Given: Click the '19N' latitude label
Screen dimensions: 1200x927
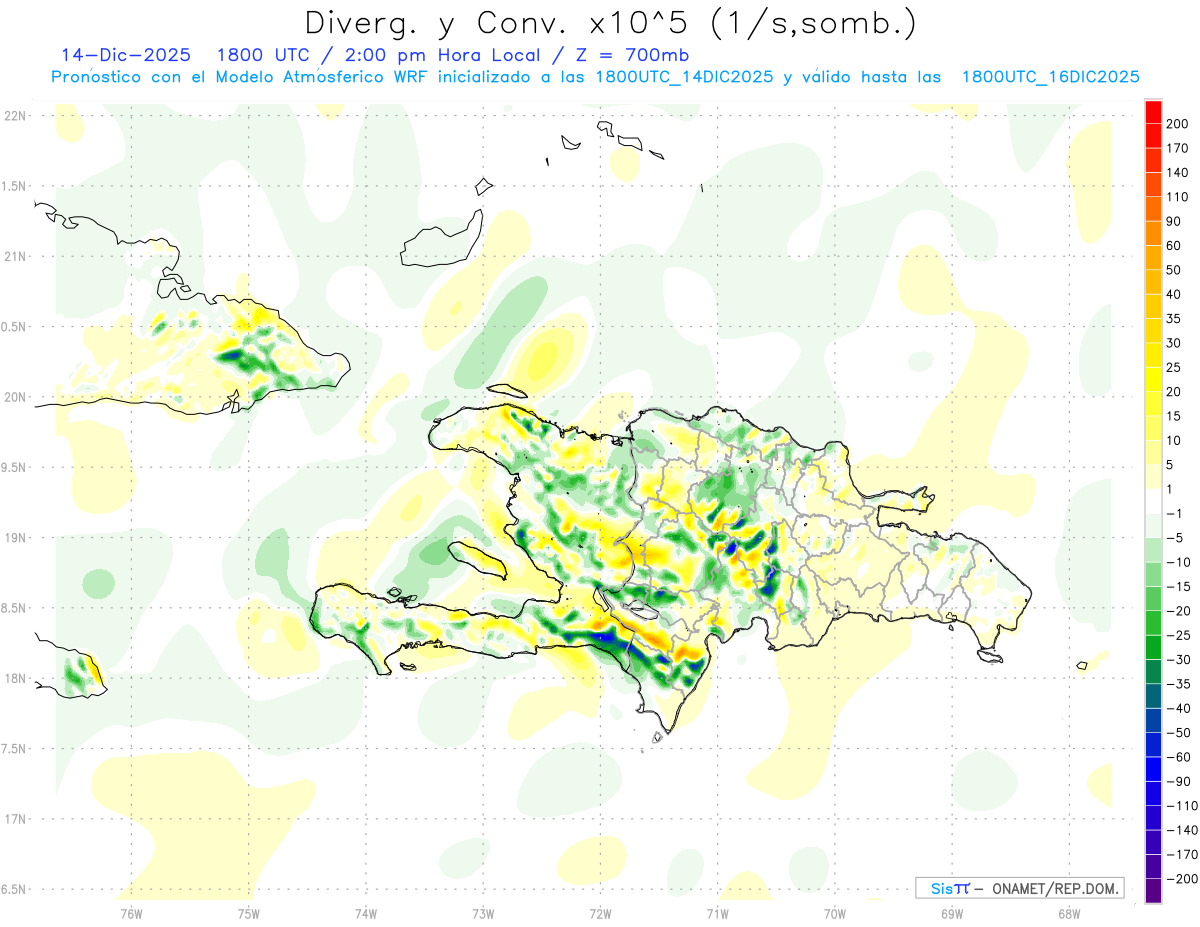Looking at the screenshot, I should (x=14, y=538).
